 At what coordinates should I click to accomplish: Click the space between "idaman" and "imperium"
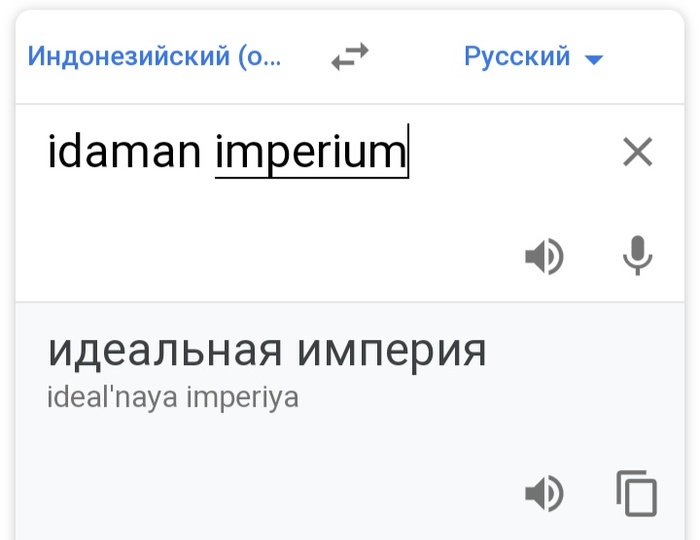pos(208,152)
